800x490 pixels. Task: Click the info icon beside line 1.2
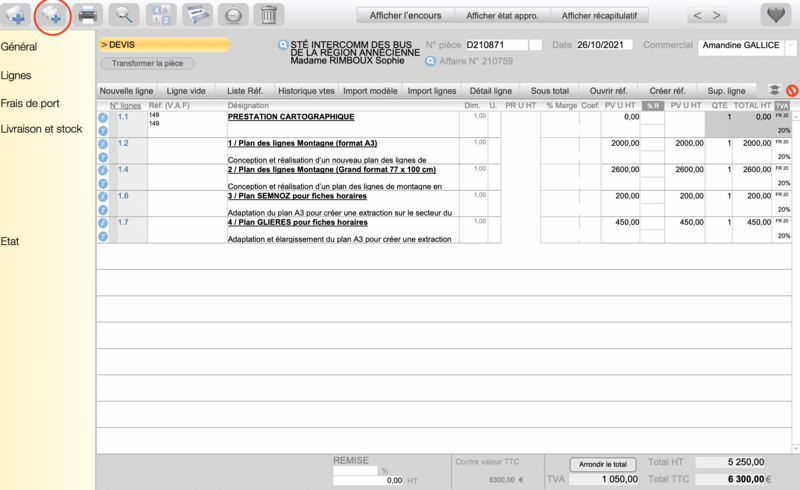tap(103, 144)
